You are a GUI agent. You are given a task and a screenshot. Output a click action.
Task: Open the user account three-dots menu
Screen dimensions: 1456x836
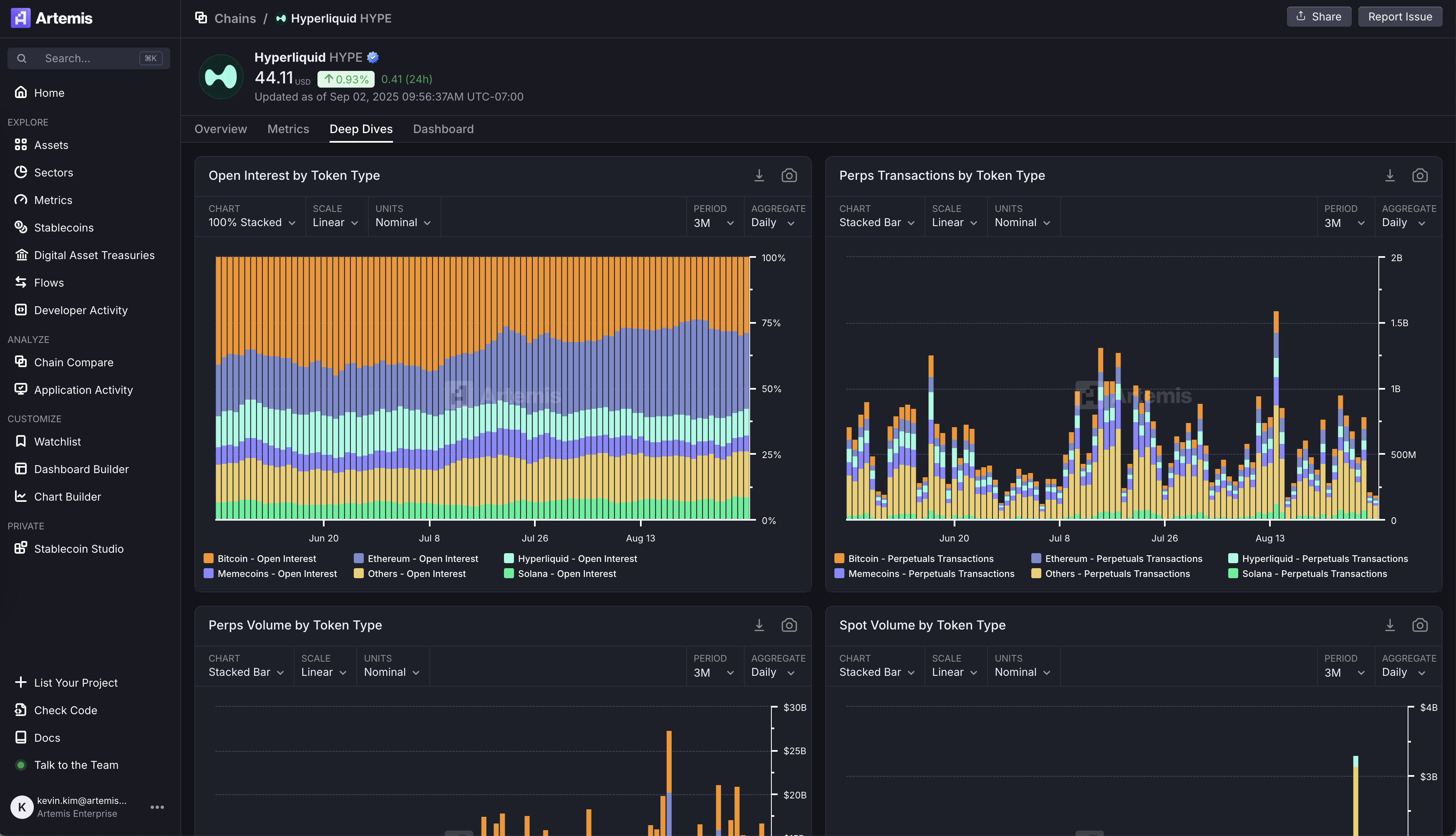[x=157, y=807]
